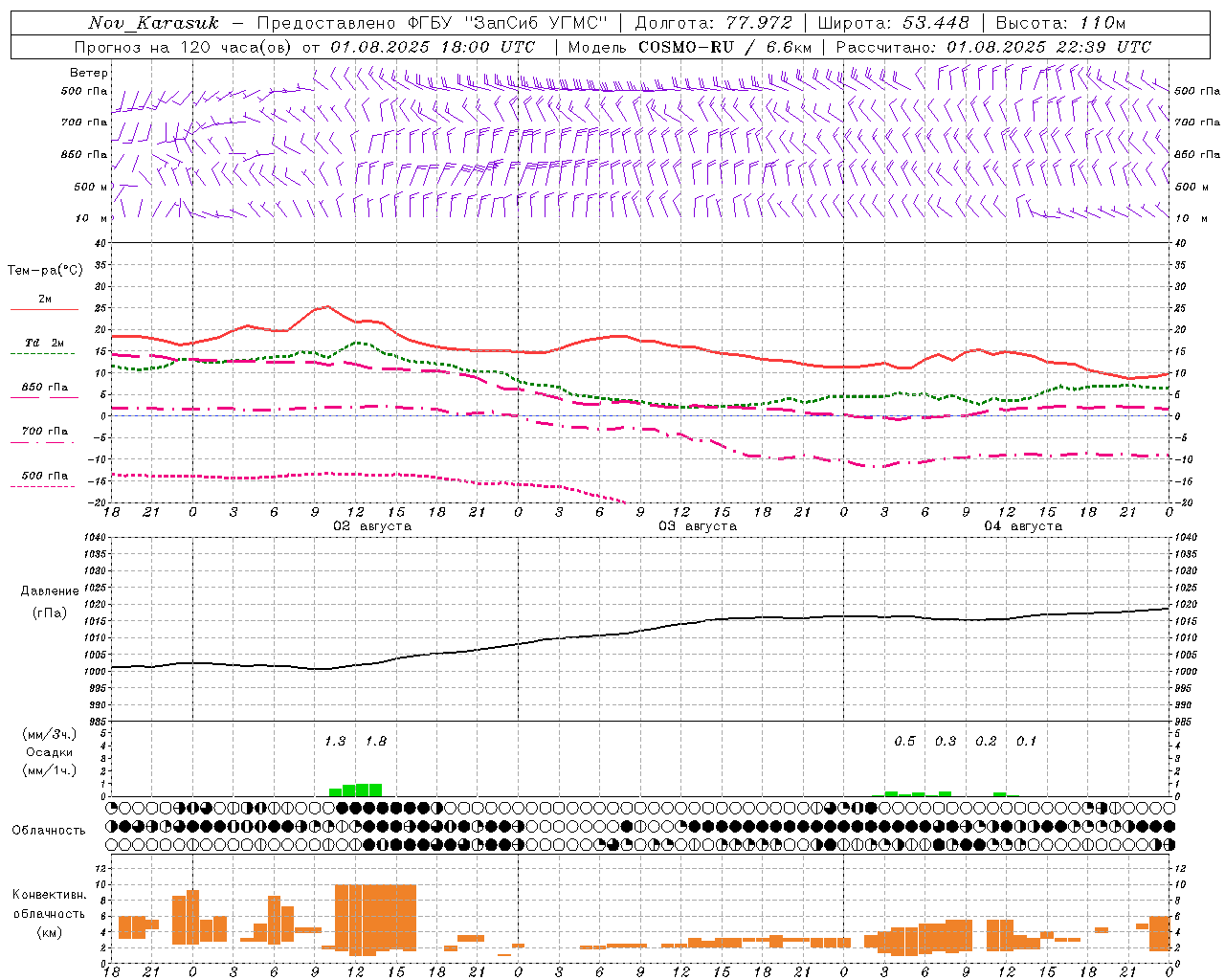Viewport: 1225px width, 980px height.
Task: Click the Осадки precipitation label
Action: click(x=50, y=752)
